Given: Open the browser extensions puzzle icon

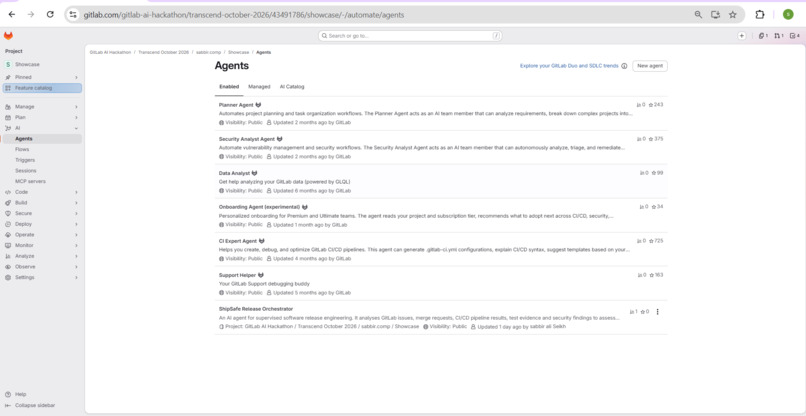Looking at the screenshot, I should pyautogui.click(x=760, y=15).
